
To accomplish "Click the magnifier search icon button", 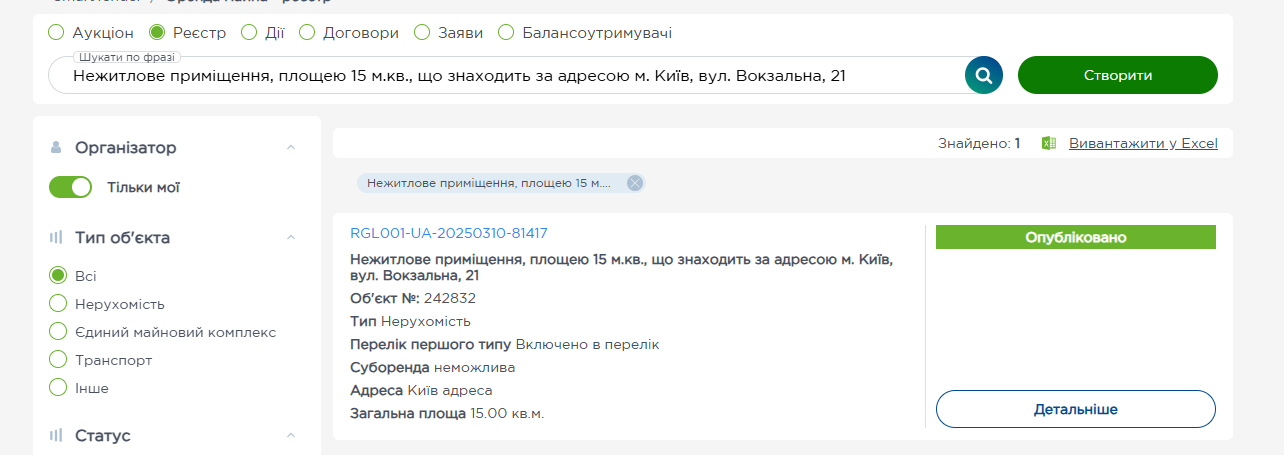I will click(983, 75).
